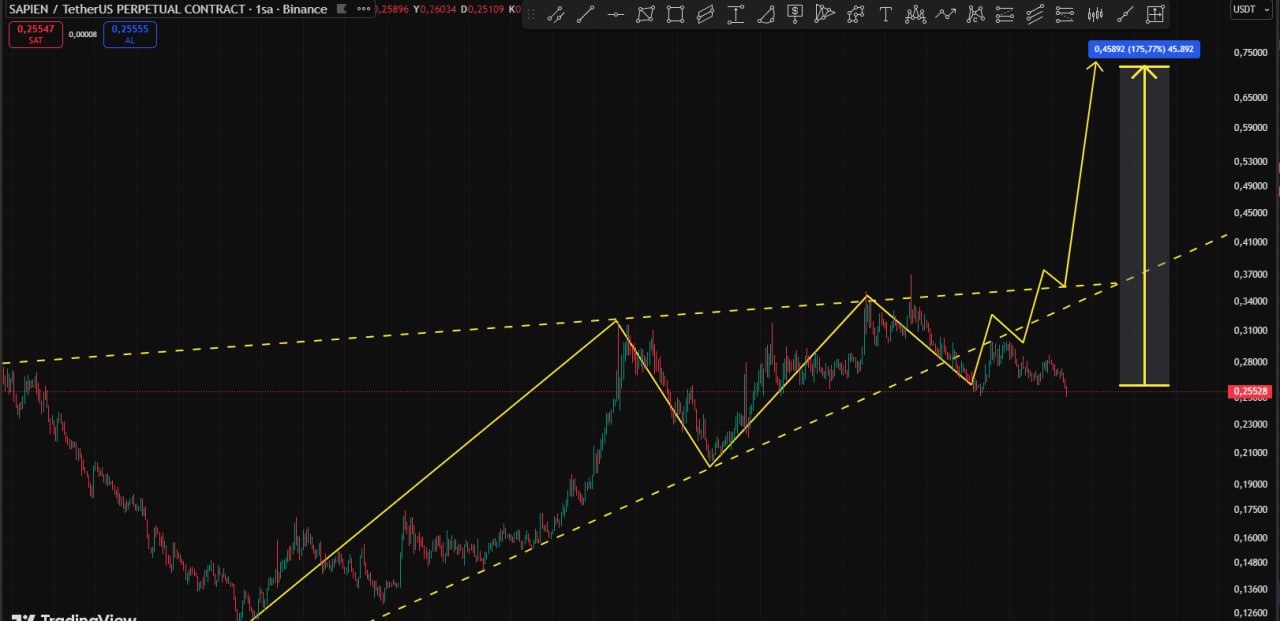The width and height of the screenshot is (1280, 621).
Task: Click the blue 175,77% price range label
Action: click(1143, 49)
